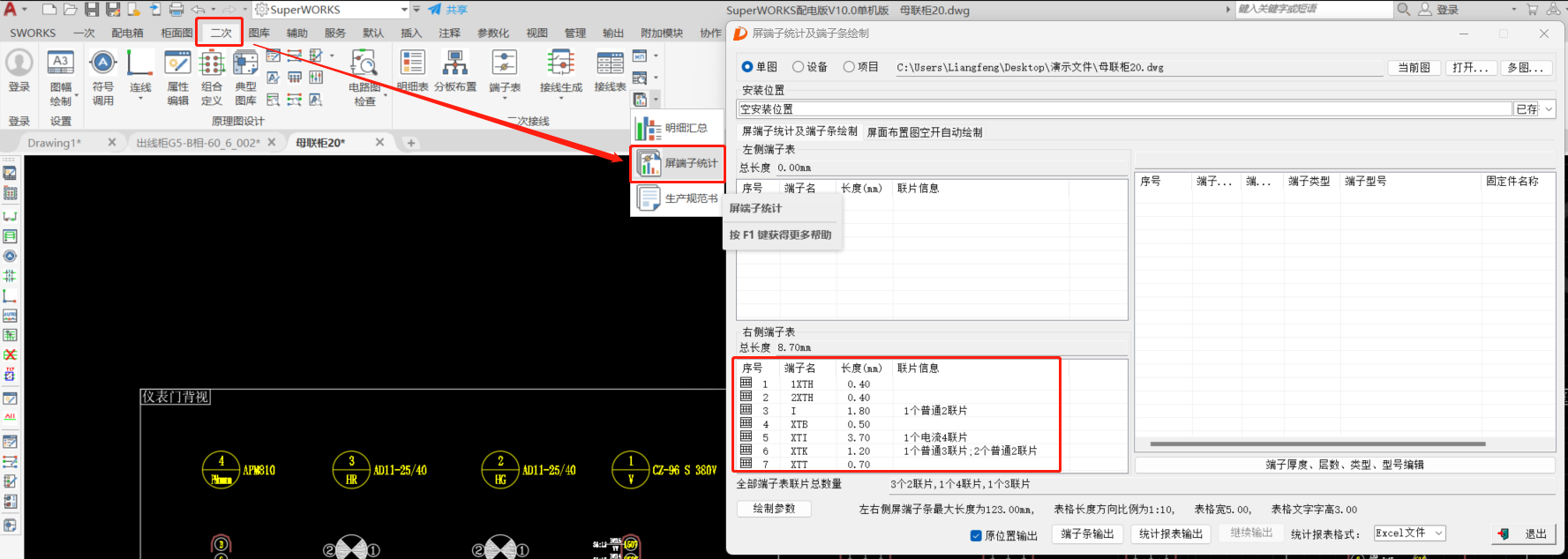
Task: Click the Save icon in quick access toolbar
Action: 92,10
